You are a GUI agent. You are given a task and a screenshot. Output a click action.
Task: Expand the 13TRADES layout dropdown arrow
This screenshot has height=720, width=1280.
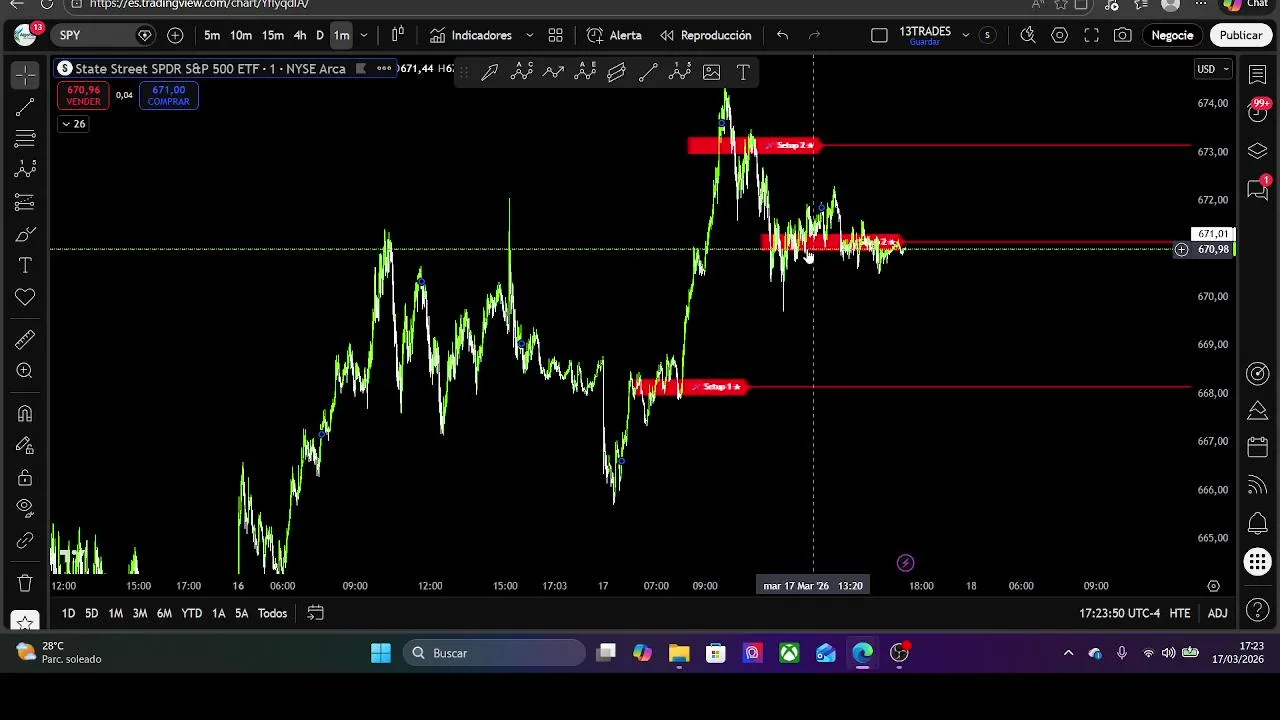click(x=966, y=35)
